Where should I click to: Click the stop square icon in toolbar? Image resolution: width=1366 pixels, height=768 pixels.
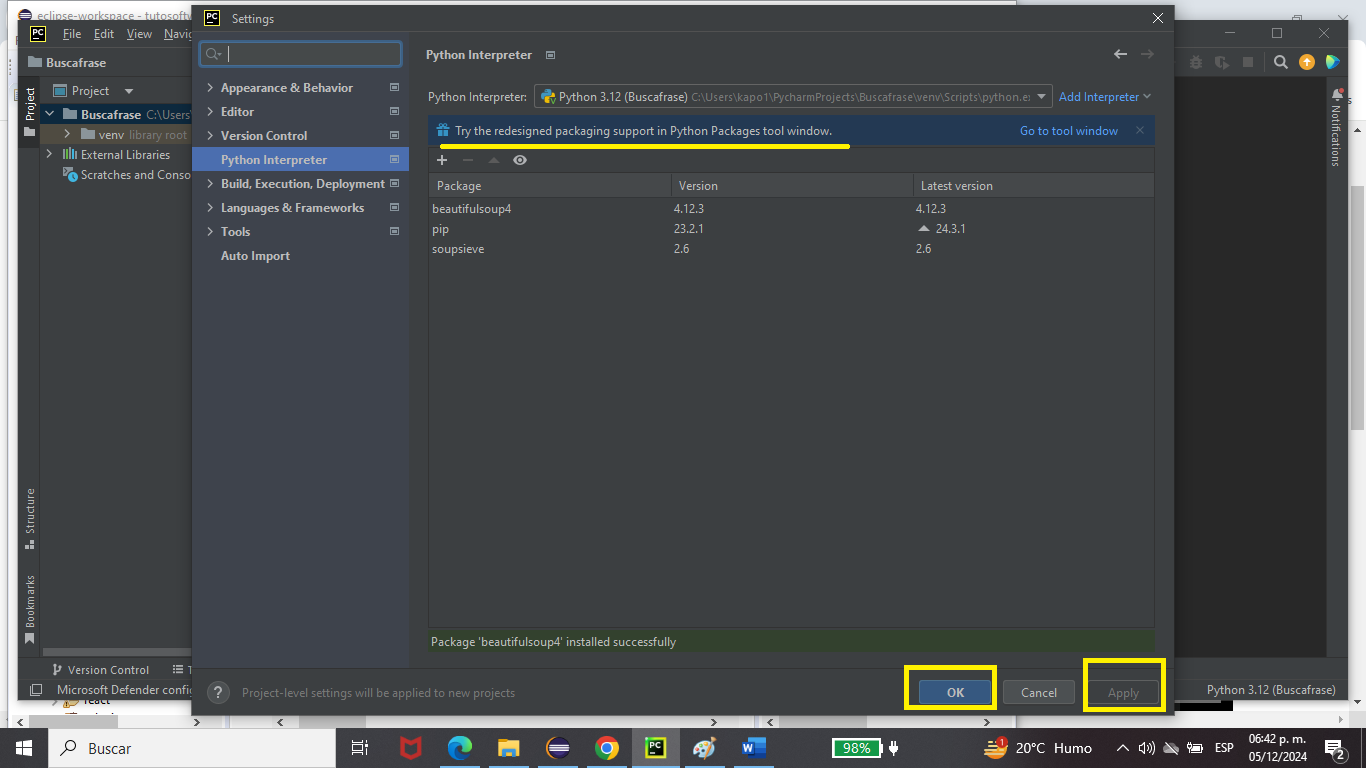[x=1247, y=62]
